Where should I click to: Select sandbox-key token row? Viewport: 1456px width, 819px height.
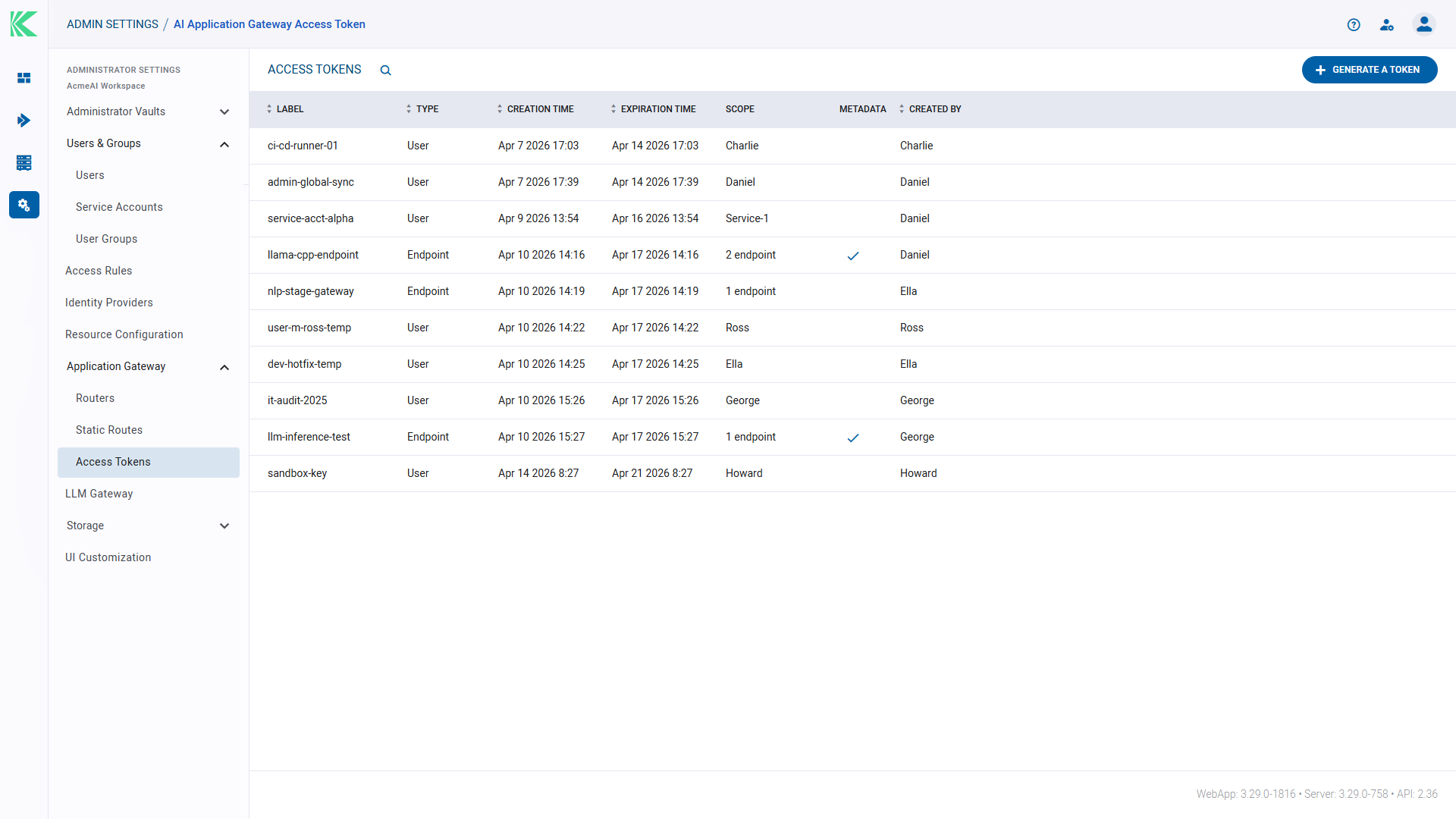tap(852, 473)
